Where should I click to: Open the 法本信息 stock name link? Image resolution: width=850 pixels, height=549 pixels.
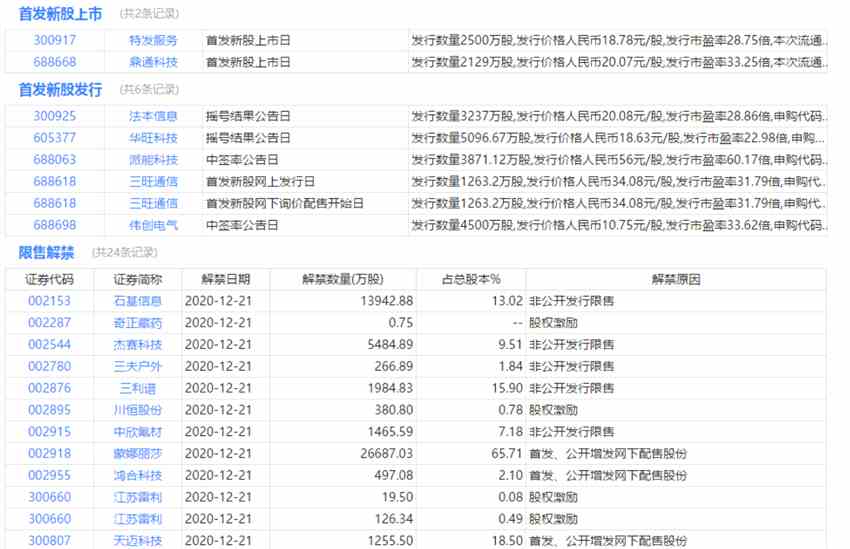click(153, 116)
